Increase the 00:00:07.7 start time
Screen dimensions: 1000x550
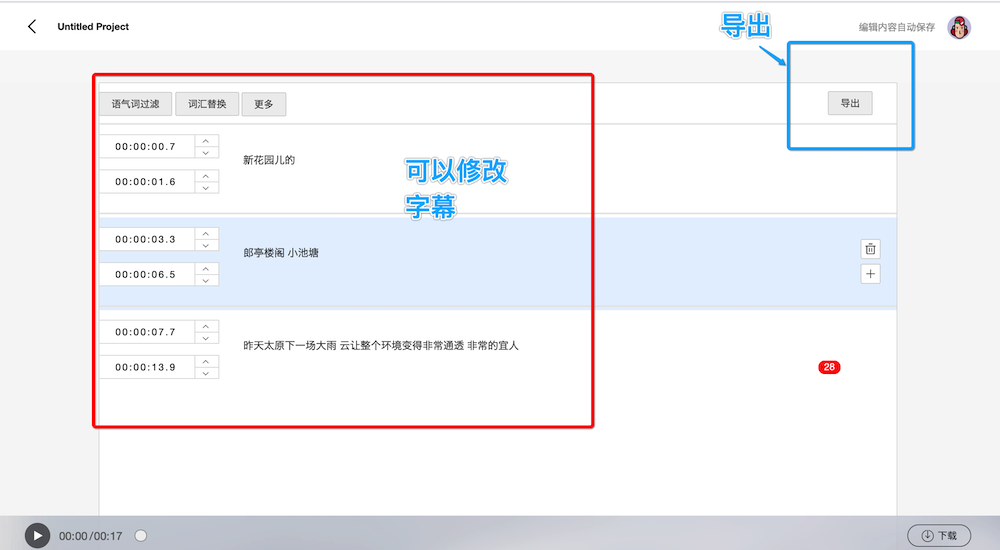(205, 326)
